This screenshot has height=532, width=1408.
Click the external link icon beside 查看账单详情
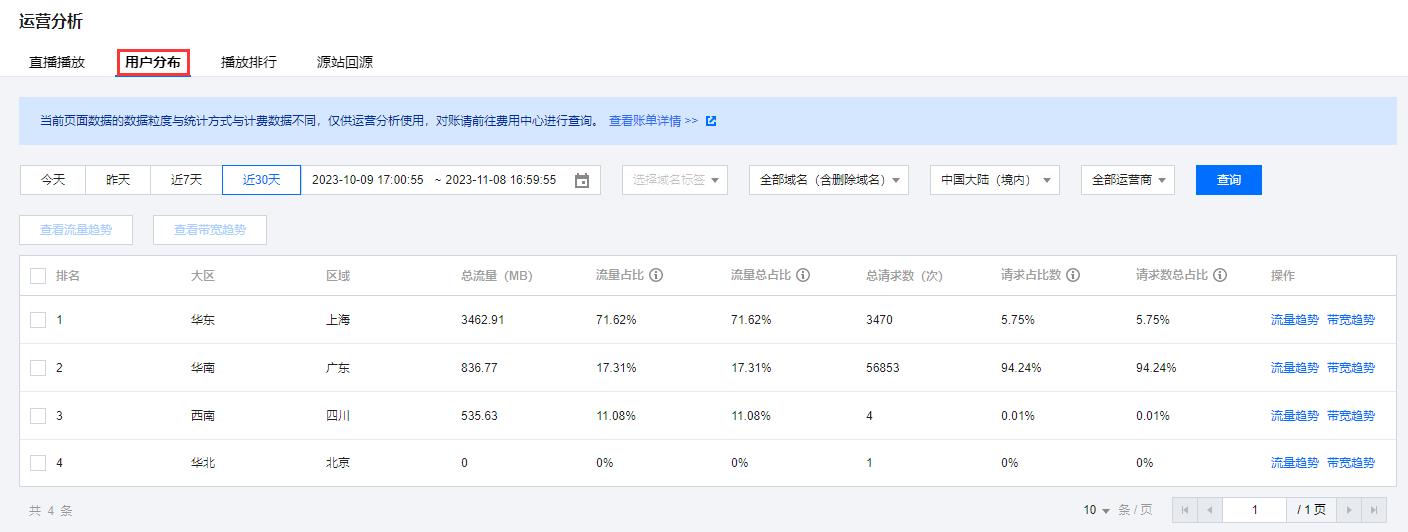711,121
